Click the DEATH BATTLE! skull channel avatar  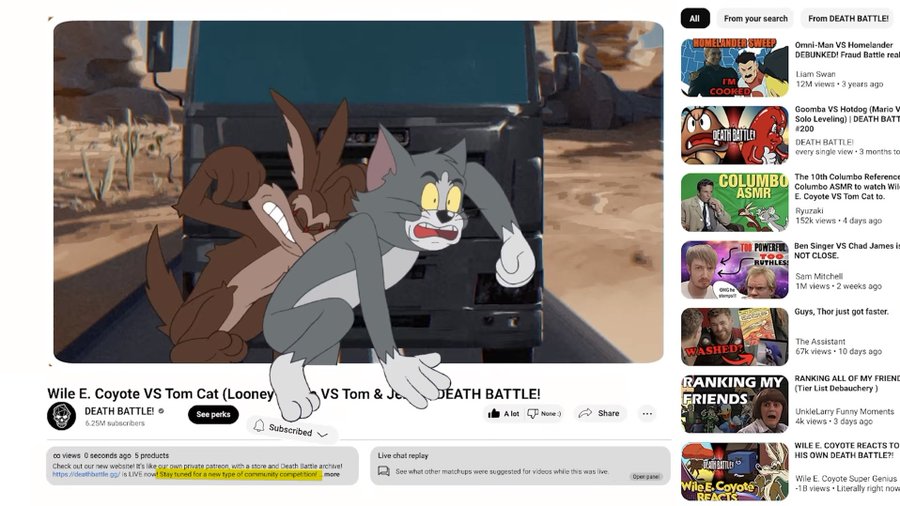(x=61, y=416)
